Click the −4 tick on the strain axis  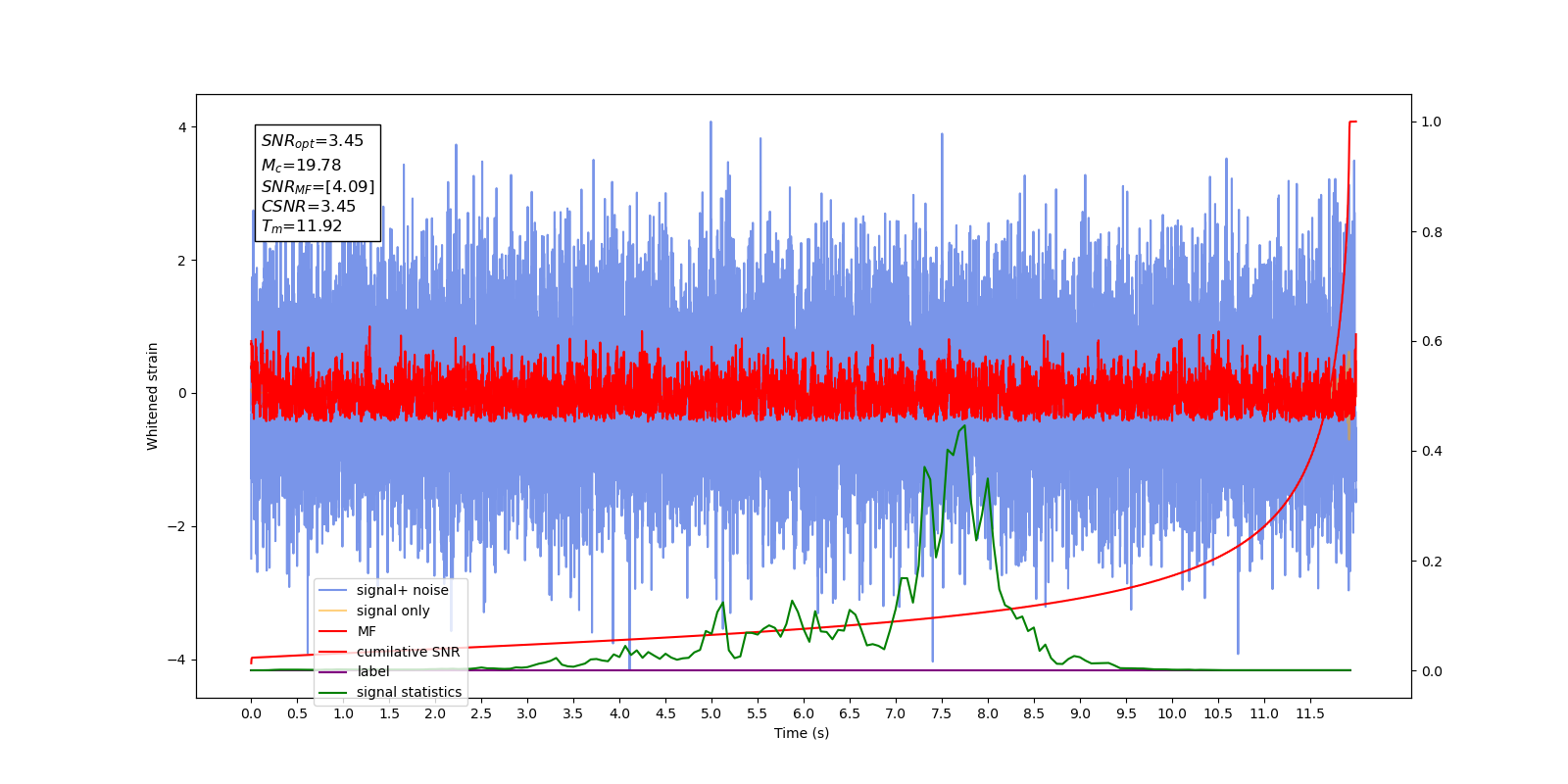(x=178, y=661)
